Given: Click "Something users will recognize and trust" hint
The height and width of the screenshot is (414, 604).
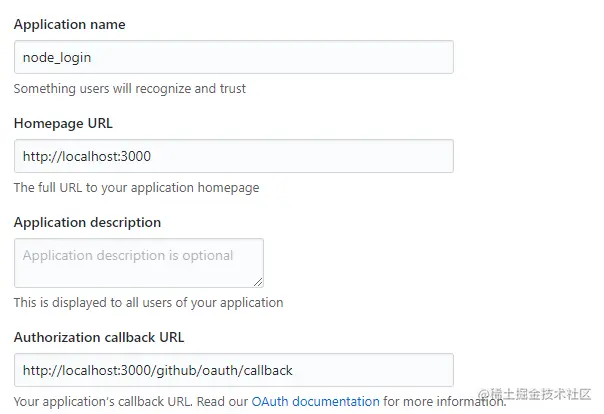Looking at the screenshot, I should tap(130, 88).
